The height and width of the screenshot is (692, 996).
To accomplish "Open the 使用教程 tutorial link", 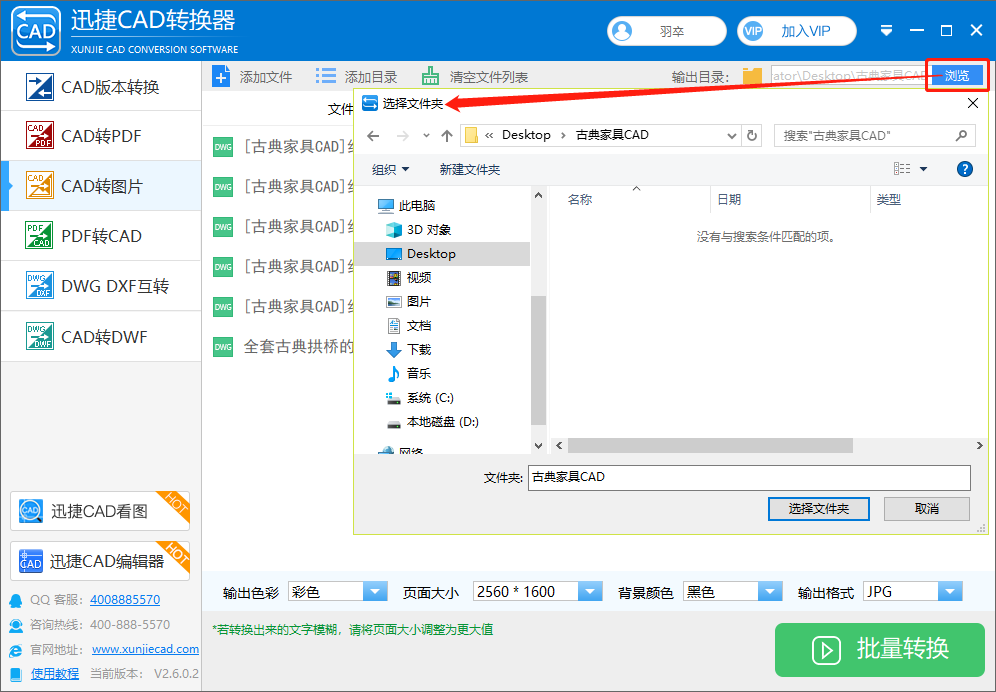I will [55, 674].
